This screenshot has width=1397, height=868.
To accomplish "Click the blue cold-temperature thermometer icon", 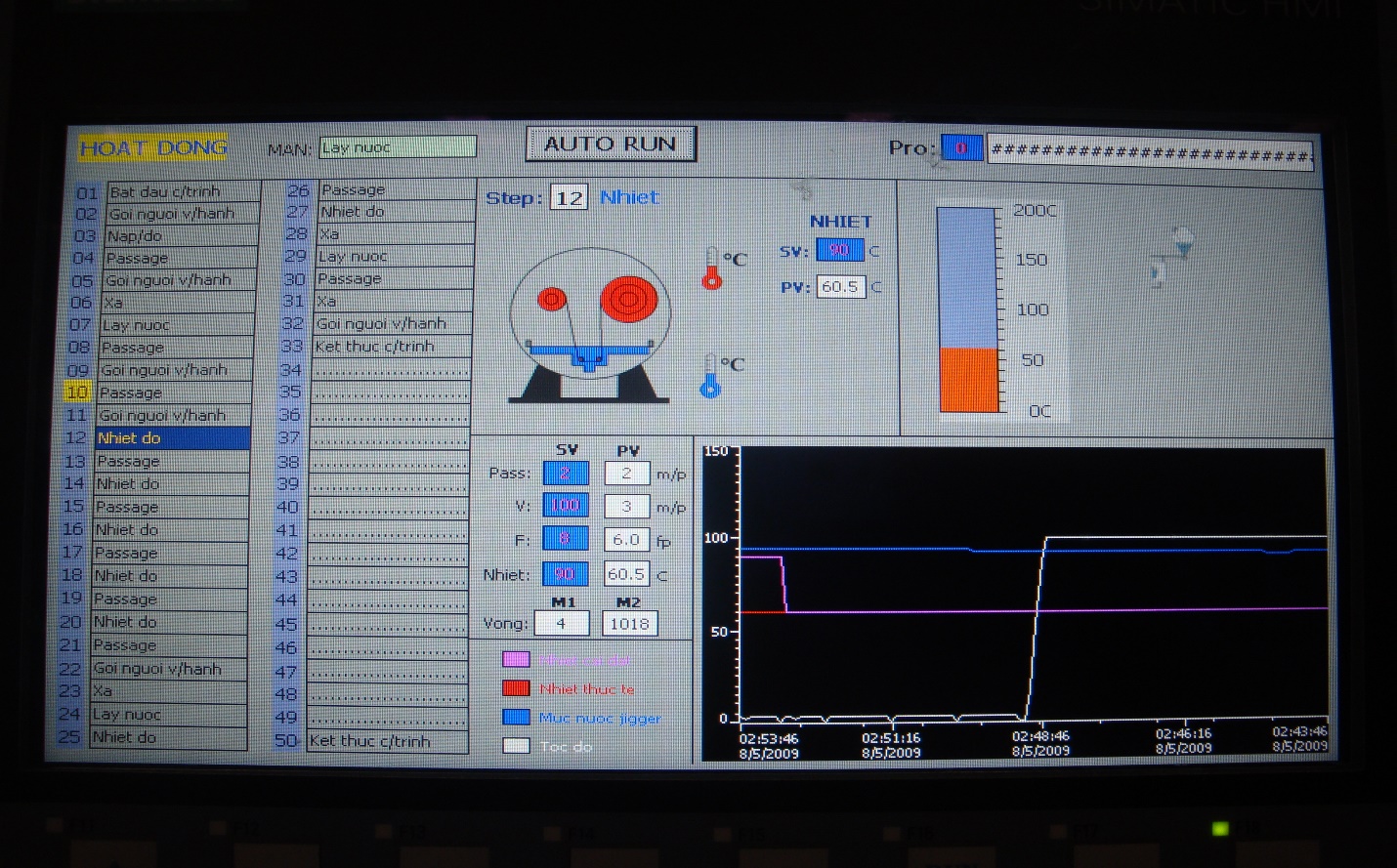I will 710,376.
